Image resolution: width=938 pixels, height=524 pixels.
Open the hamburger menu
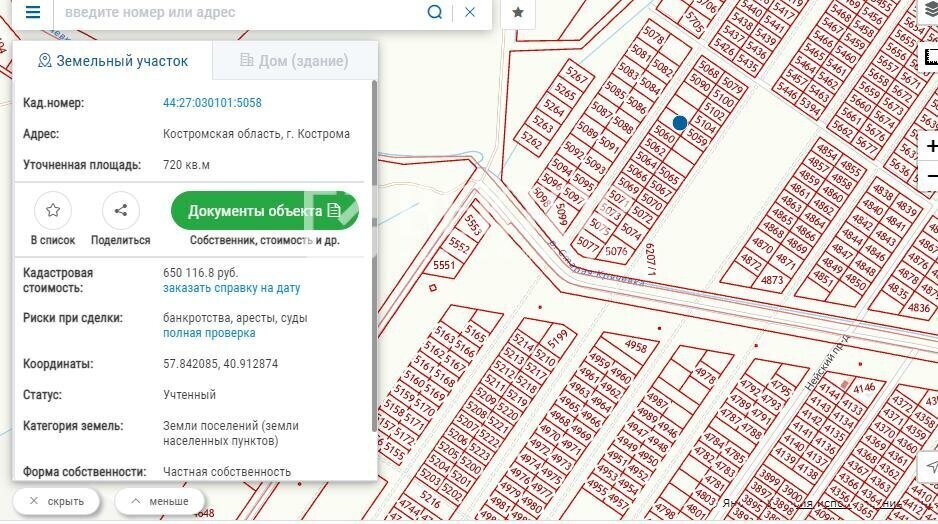33,12
